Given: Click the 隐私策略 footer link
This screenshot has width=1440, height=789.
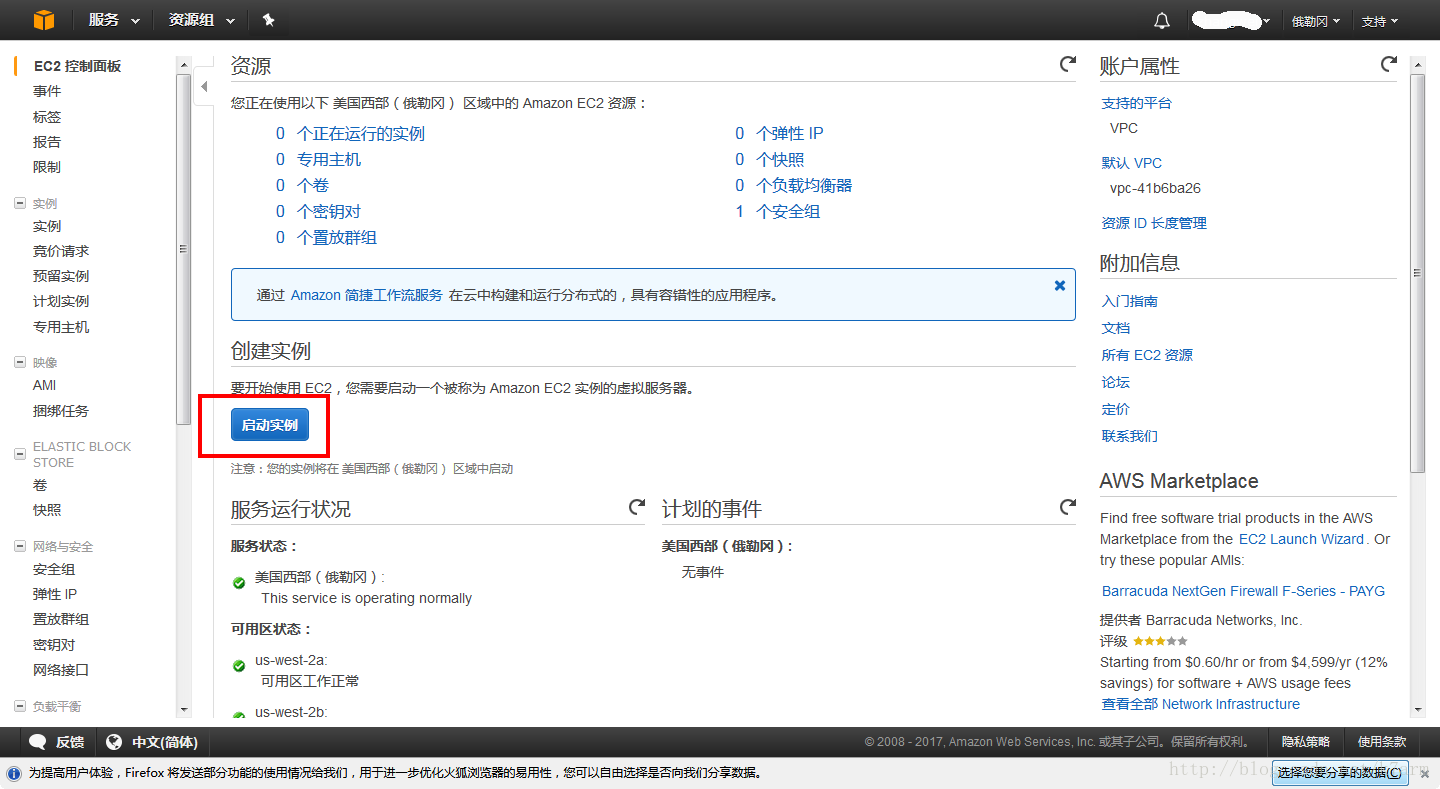Looking at the screenshot, I should 1306,742.
